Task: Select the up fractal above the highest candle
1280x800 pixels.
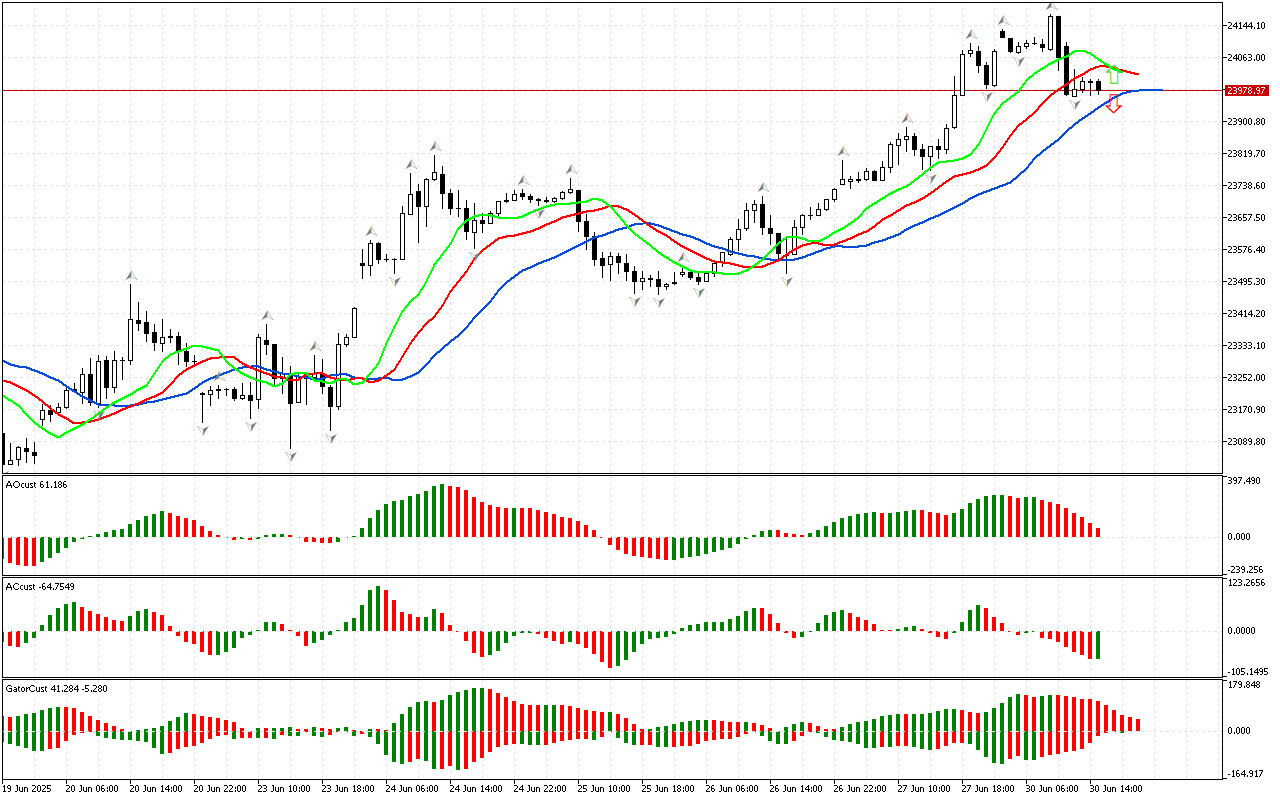Action: 1051,6
